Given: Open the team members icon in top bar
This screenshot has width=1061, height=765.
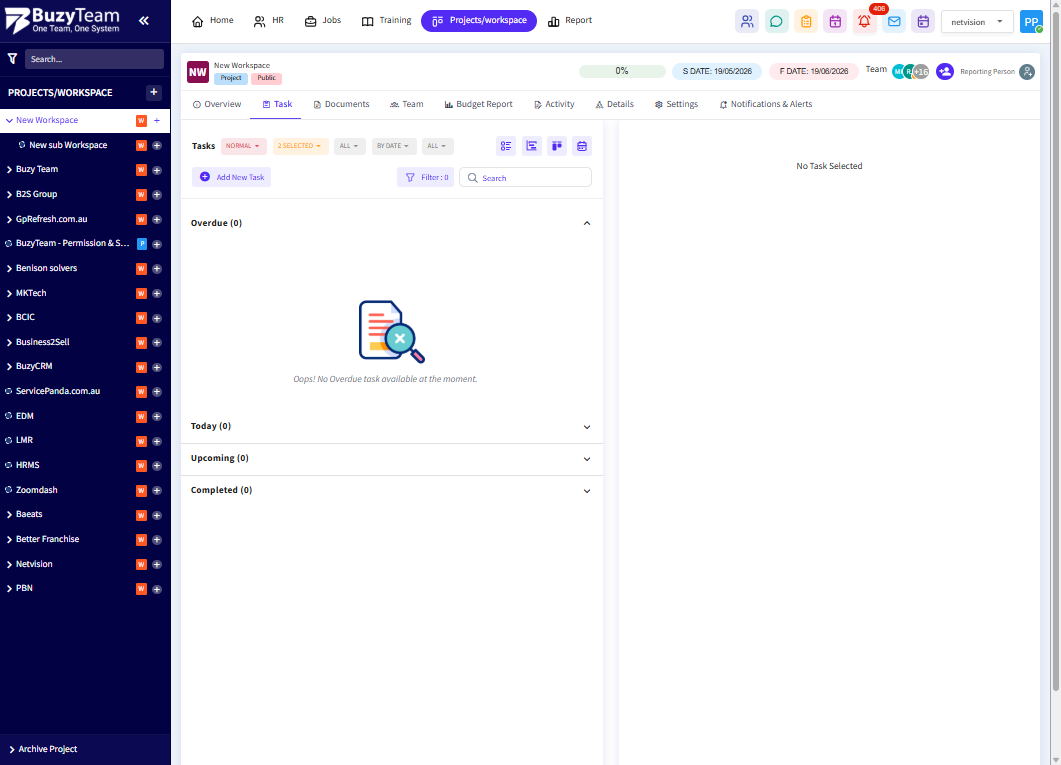Looking at the screenshot, I should 746,22.
